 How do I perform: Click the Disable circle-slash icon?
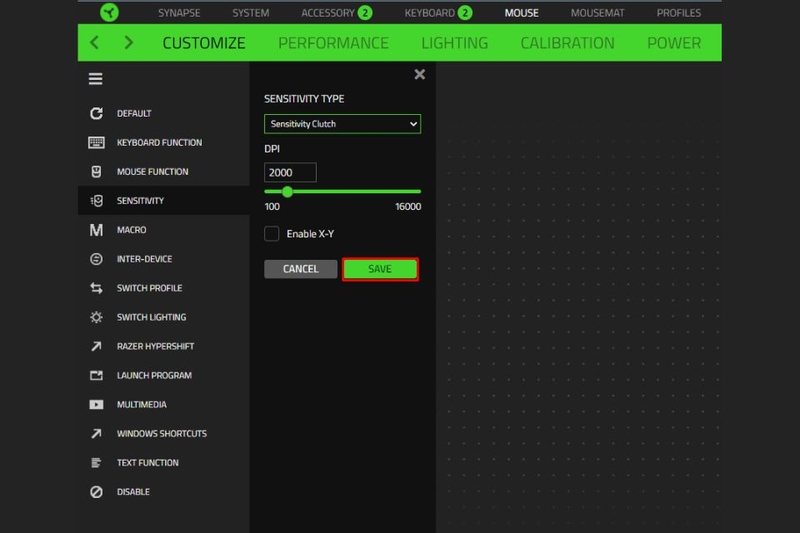96,492
